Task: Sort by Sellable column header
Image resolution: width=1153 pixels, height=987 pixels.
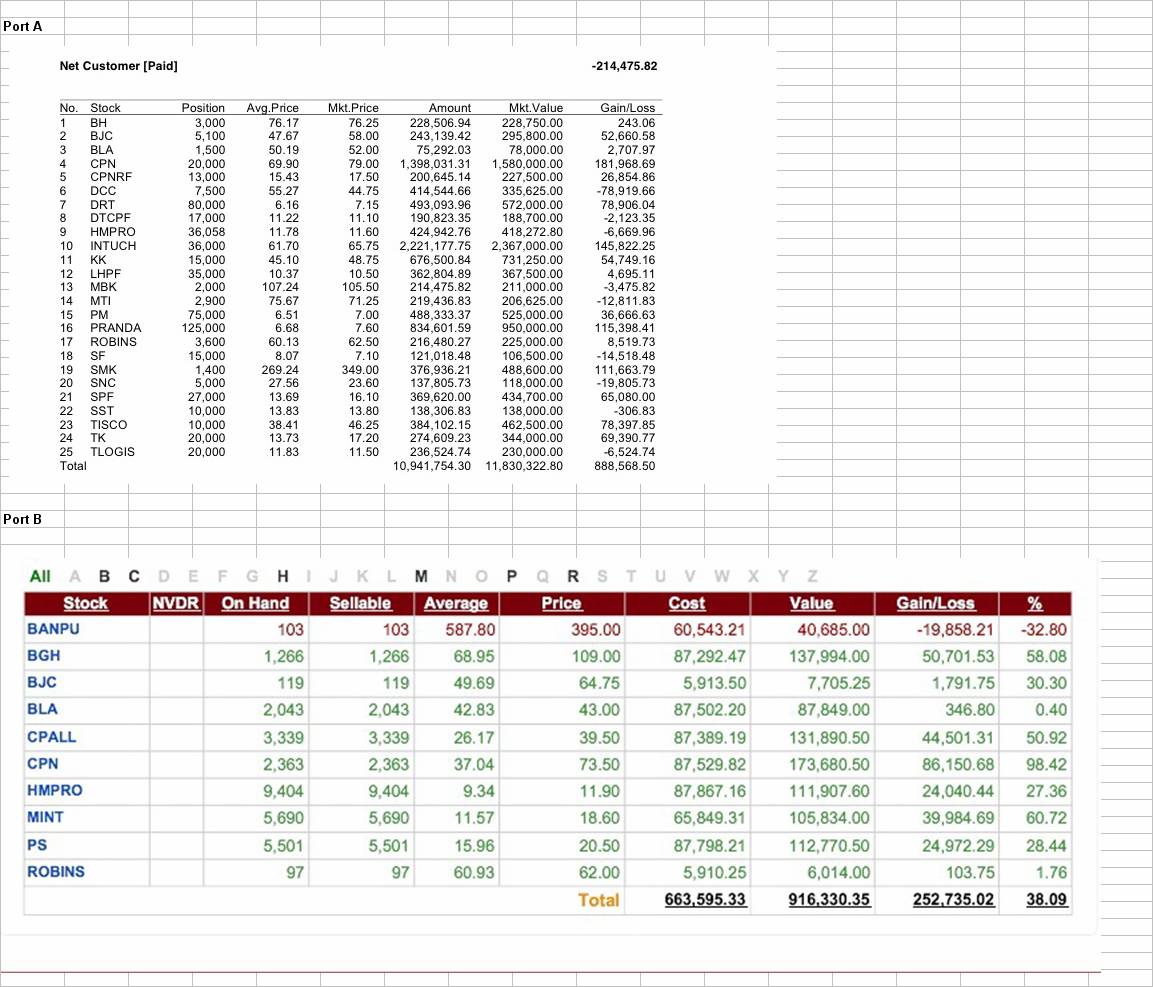Action: tap(360, 603)
